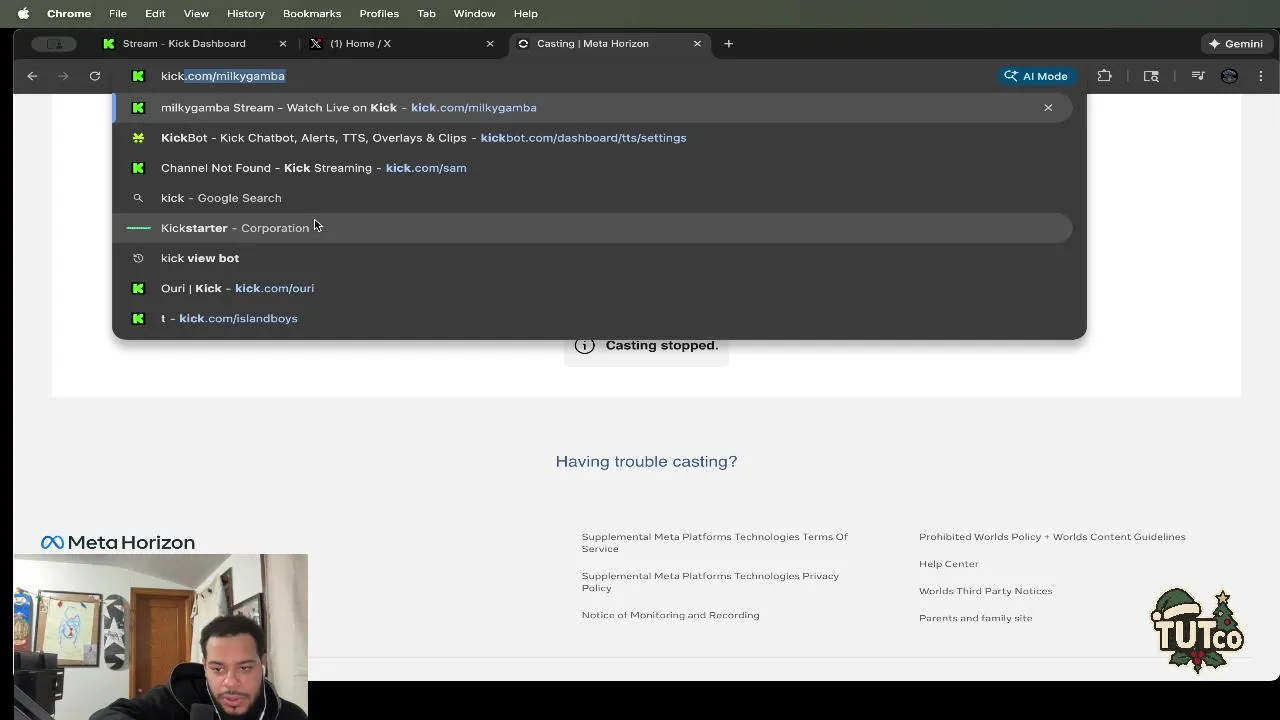Close the Casting | Meta Horizon tab
The width and height of the screenshot is (1280, 720).
[x=697, y=44]
